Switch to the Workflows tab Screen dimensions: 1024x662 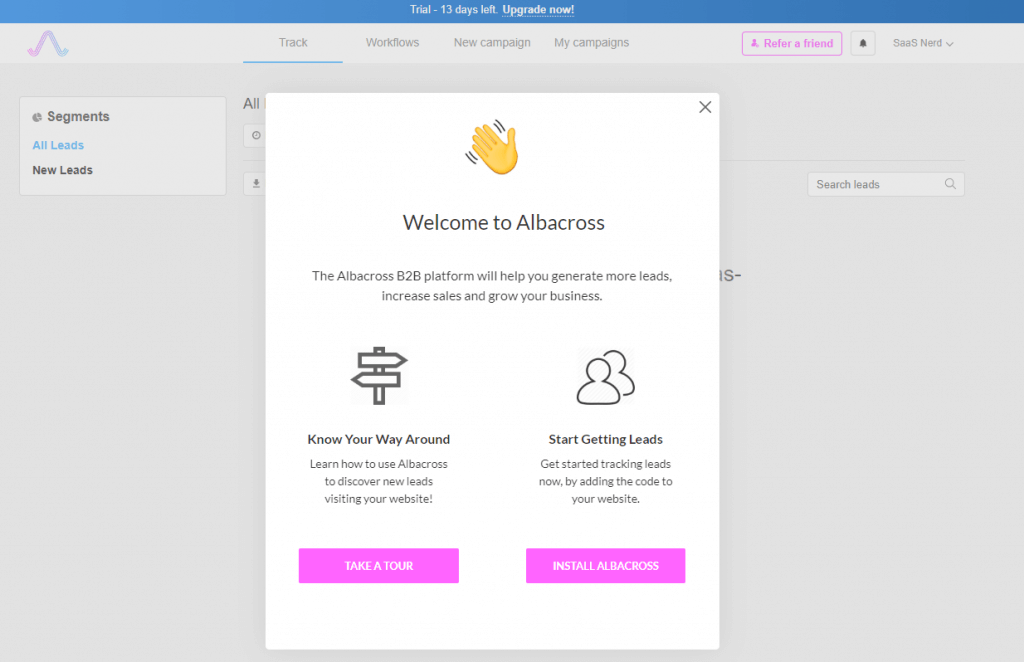tap(392, 43)
